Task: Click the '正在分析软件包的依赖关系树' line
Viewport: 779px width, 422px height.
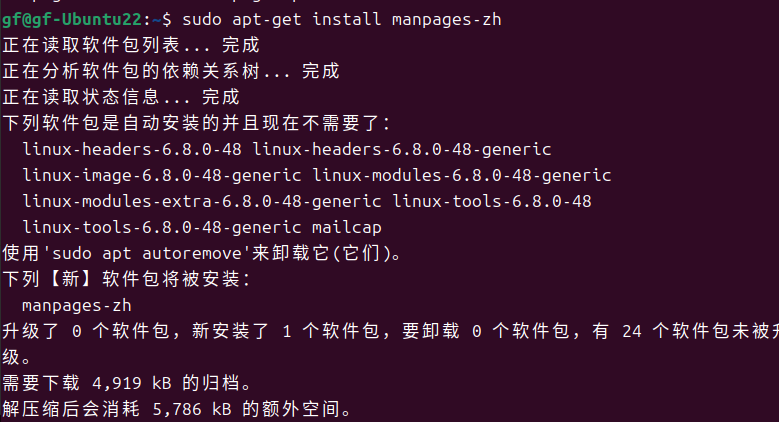Action: 171,71
